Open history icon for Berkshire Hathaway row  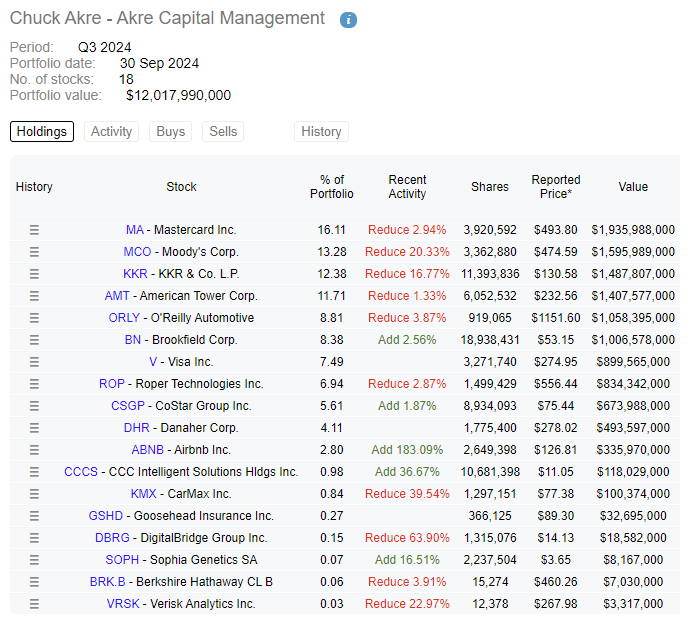(x=34, y=582)
